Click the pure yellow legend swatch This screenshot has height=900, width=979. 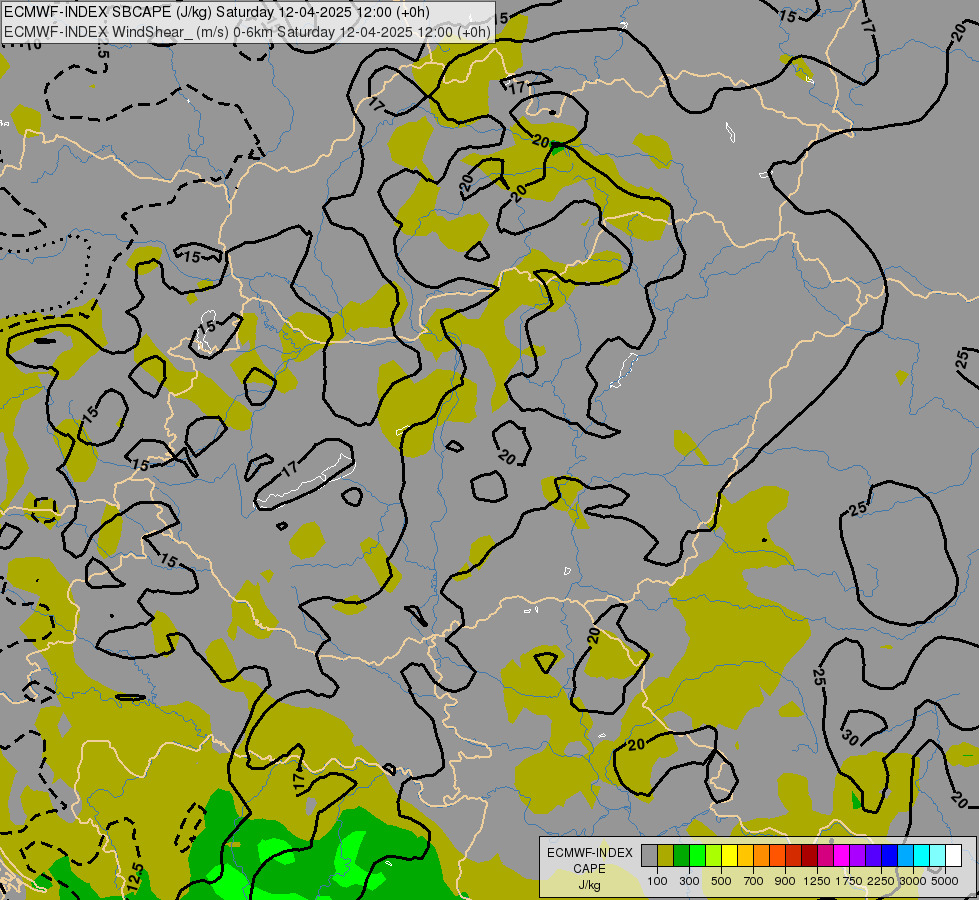729,856
